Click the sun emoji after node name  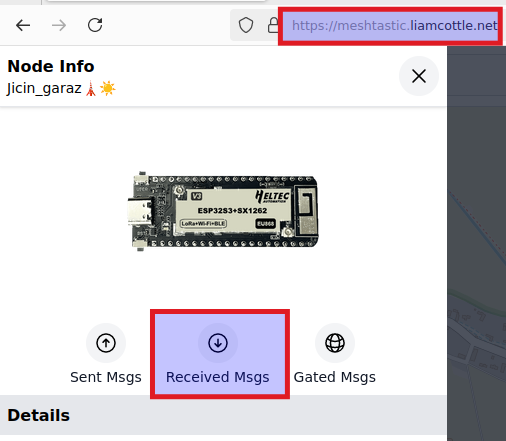[108, 89]
